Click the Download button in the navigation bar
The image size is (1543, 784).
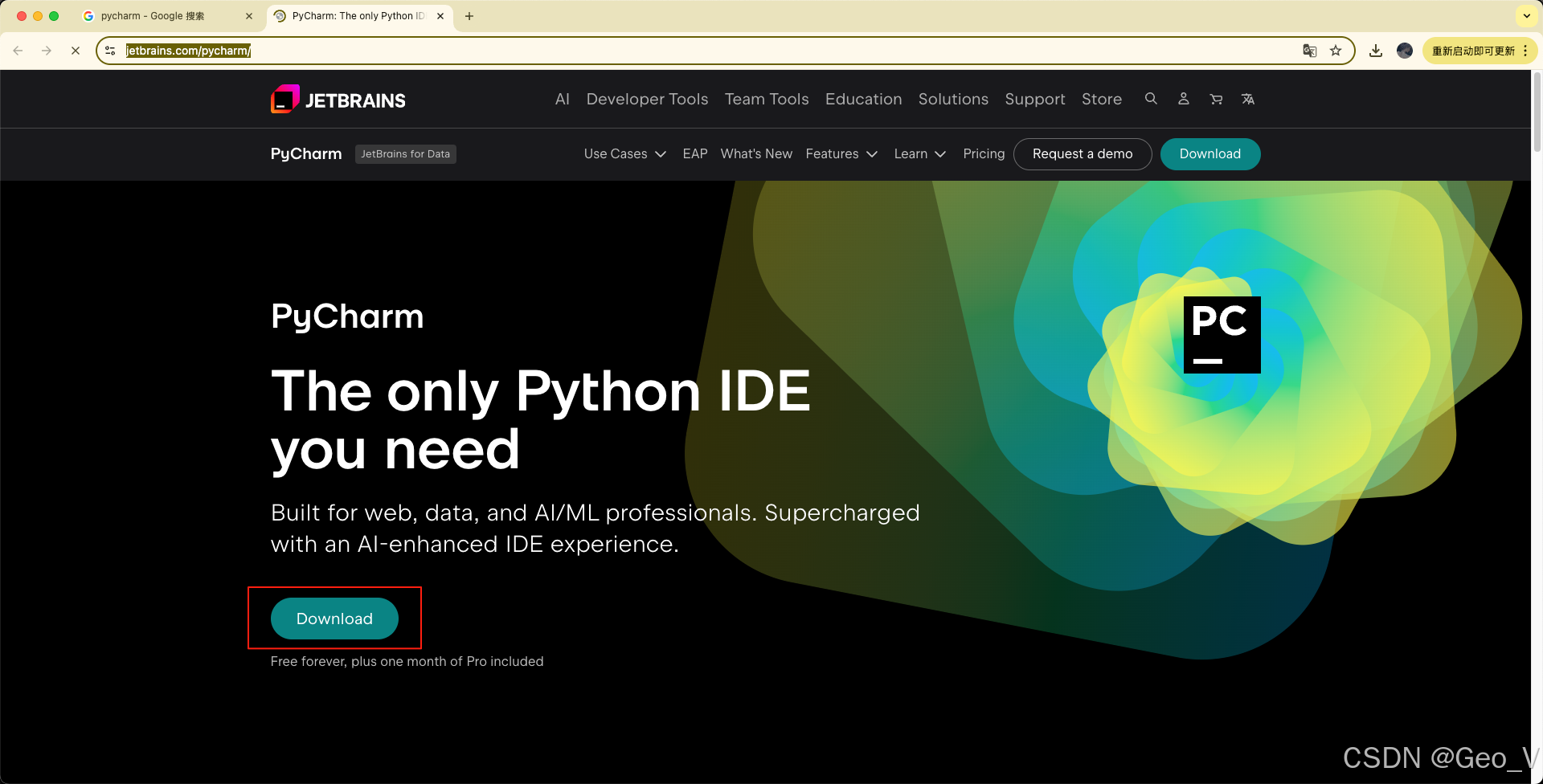click(x=1209, y=153)
